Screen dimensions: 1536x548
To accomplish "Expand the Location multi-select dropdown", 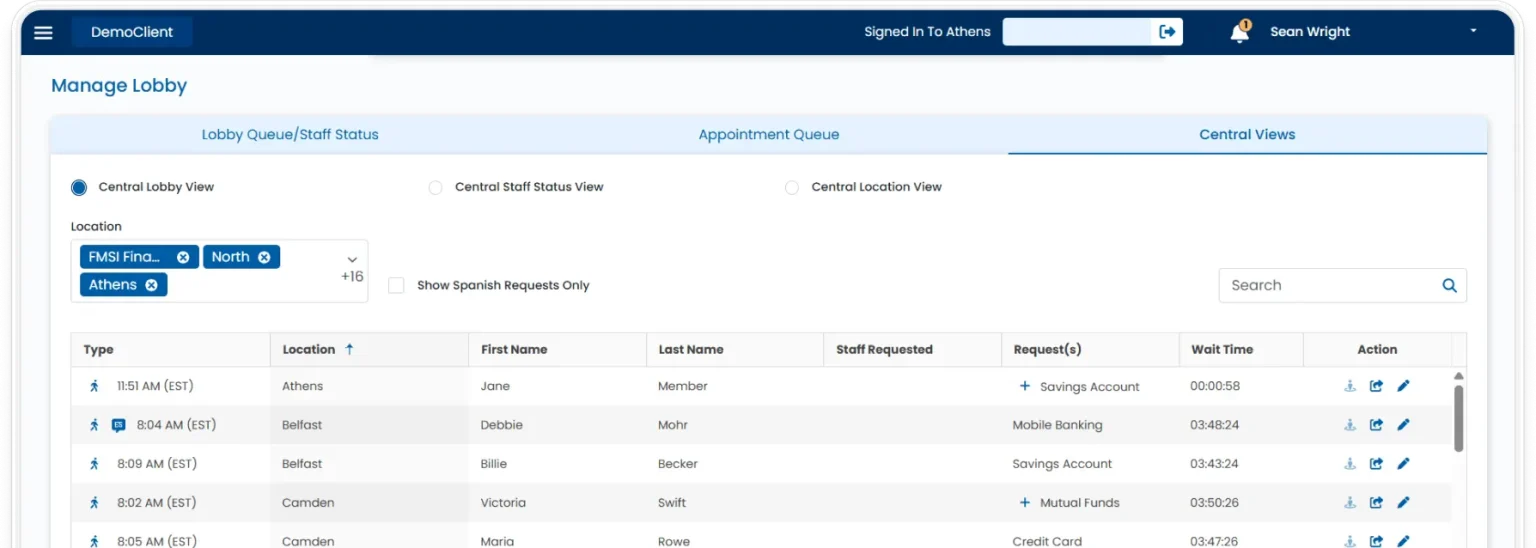I will click(352, 260).
